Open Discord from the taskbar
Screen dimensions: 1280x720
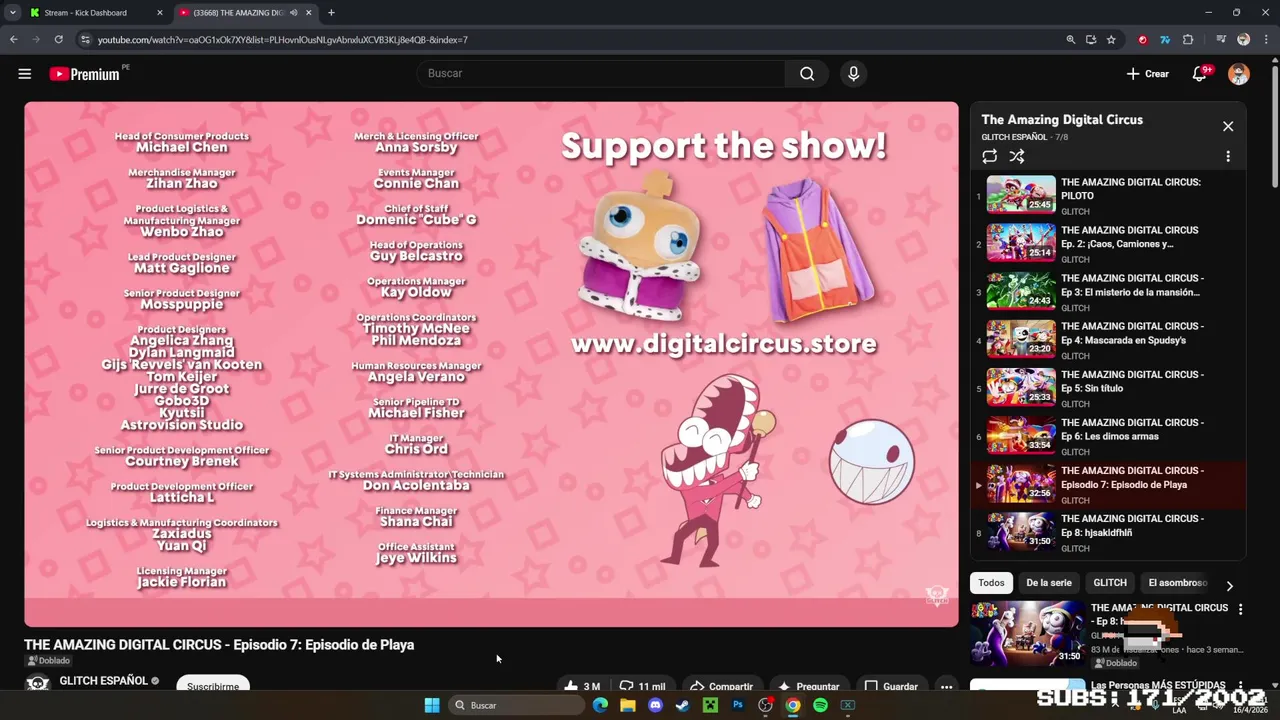pos(656,705)
